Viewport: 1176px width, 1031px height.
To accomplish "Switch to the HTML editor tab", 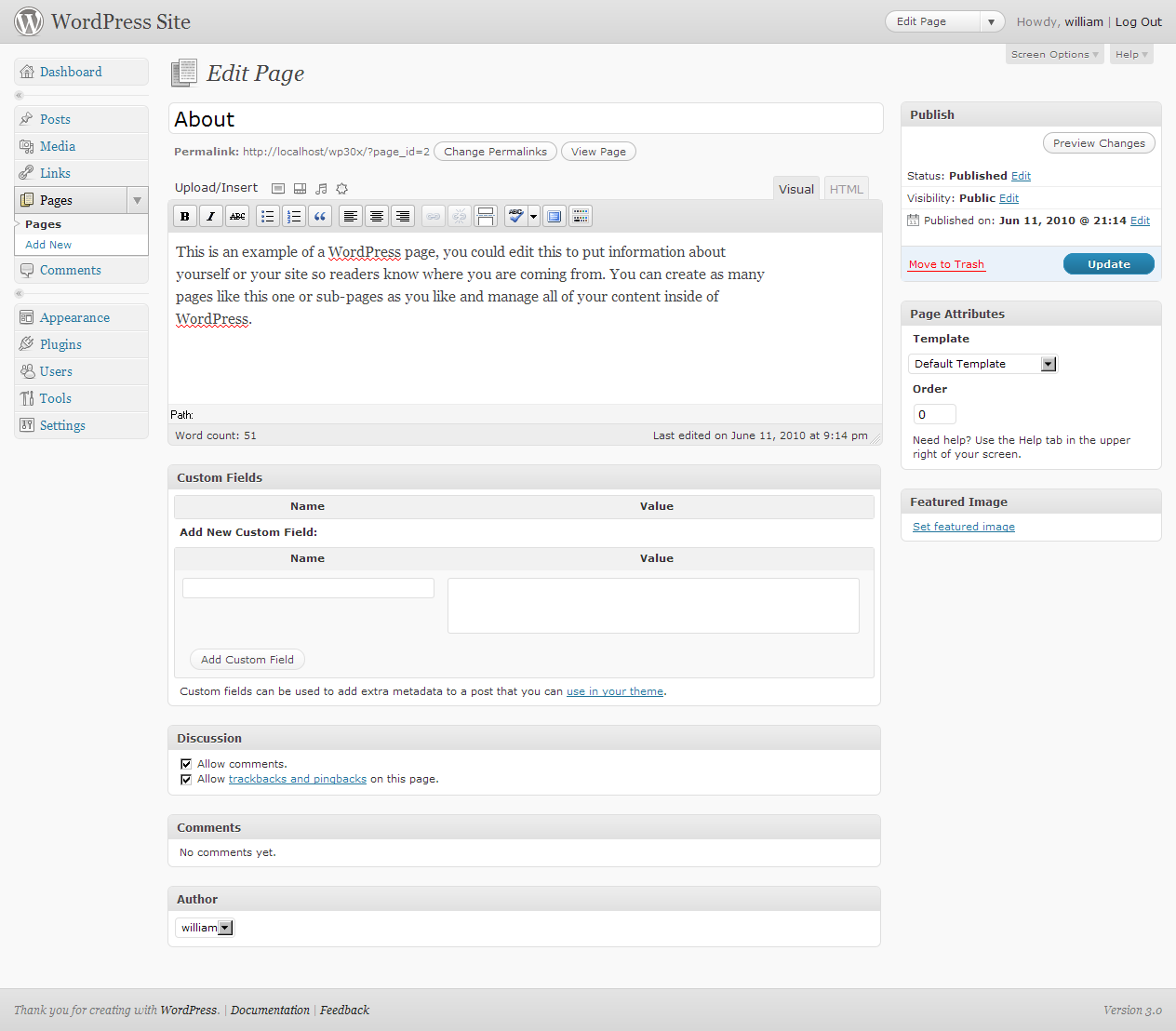I will pyautogui.click(x=847, y=189).
